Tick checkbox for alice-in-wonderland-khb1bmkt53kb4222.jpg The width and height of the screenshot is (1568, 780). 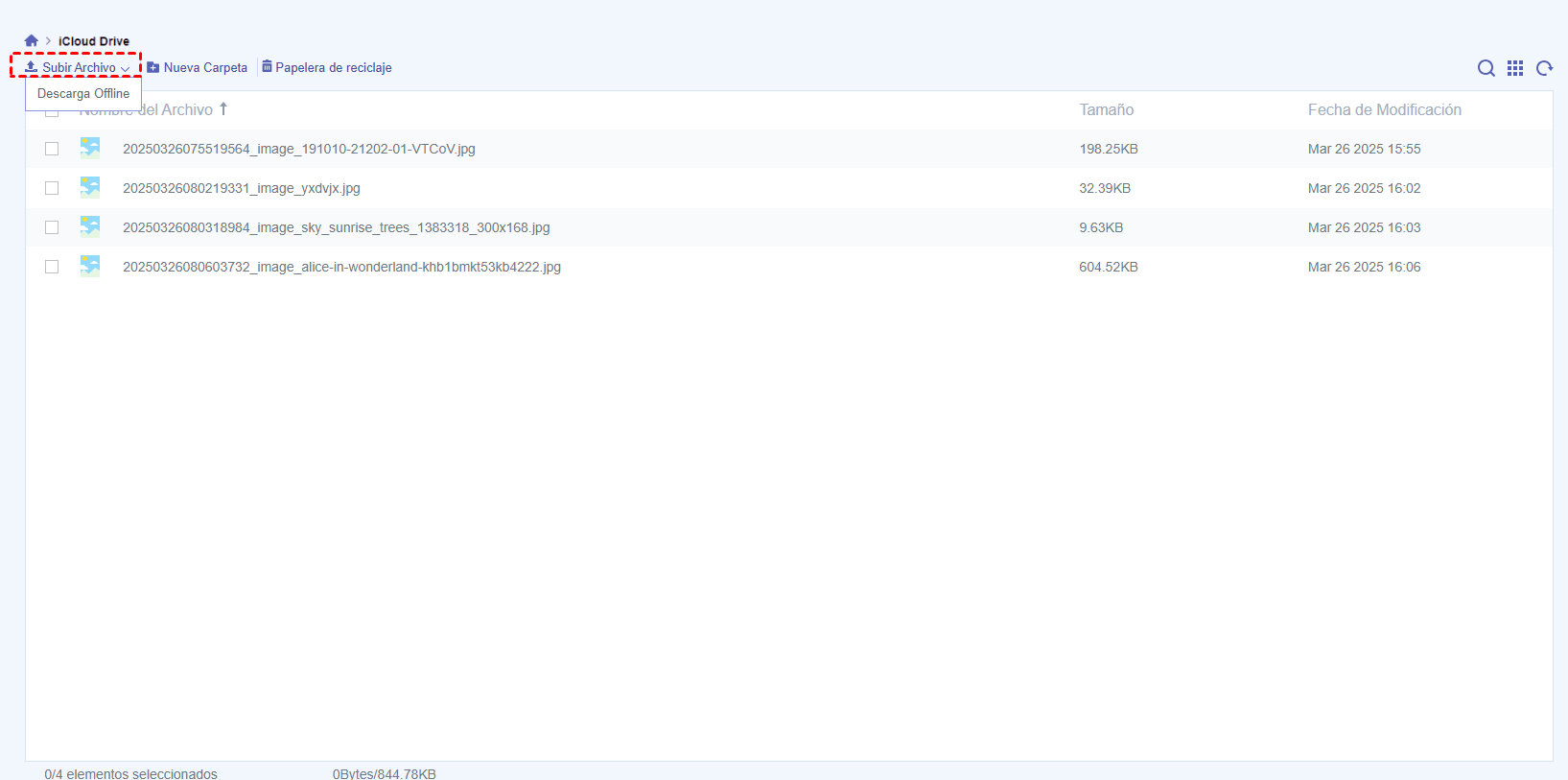(52, 267)
